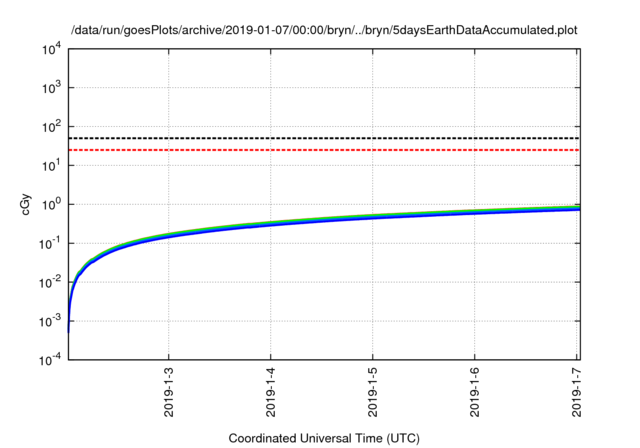The width and height of the screenshot is (640, 448).
Task: Click the 2019-1-3 date label
Action: tap(169, 392)
